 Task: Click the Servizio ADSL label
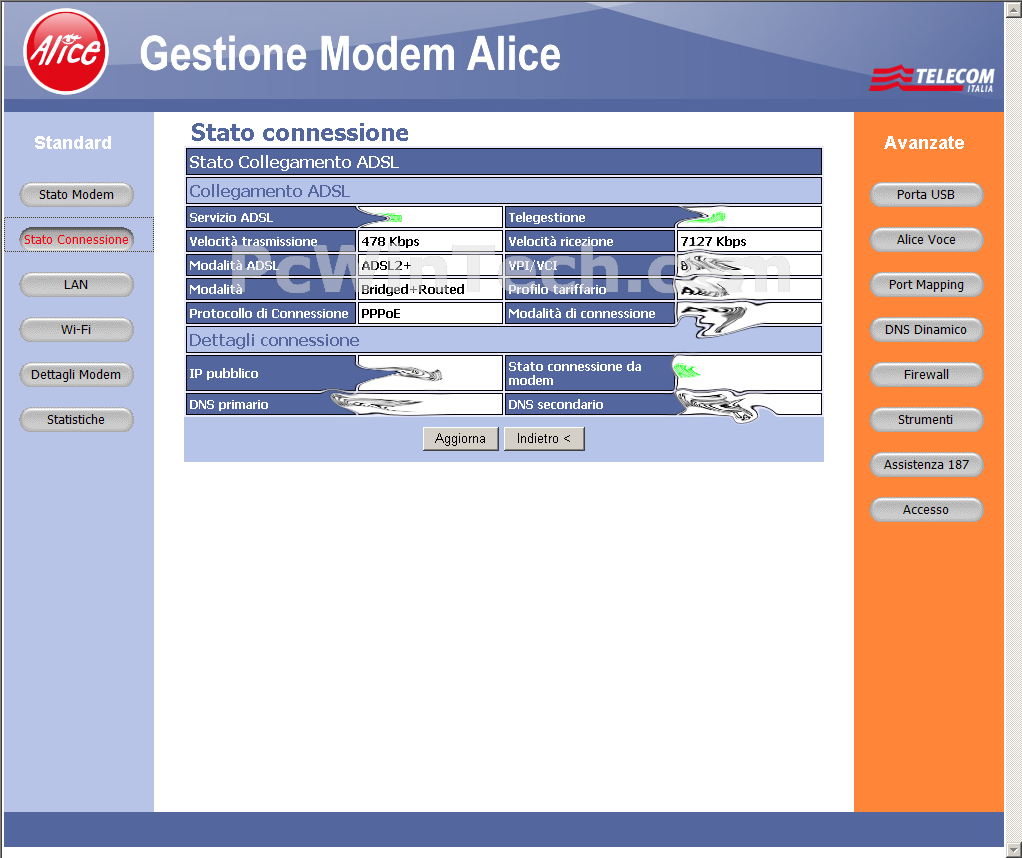point(231,217)
